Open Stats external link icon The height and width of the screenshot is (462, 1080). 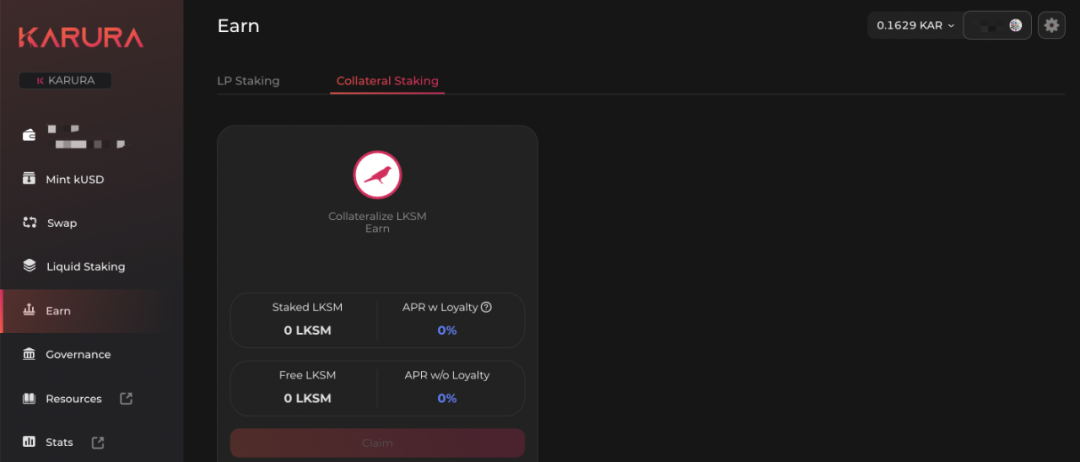98,442
